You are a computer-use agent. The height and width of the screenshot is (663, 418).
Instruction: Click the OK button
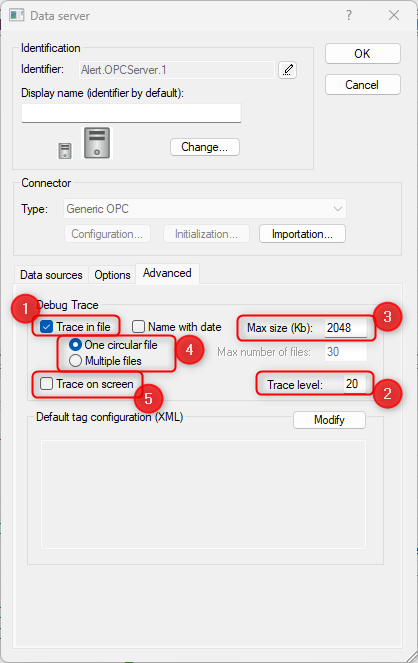point(363,54)
